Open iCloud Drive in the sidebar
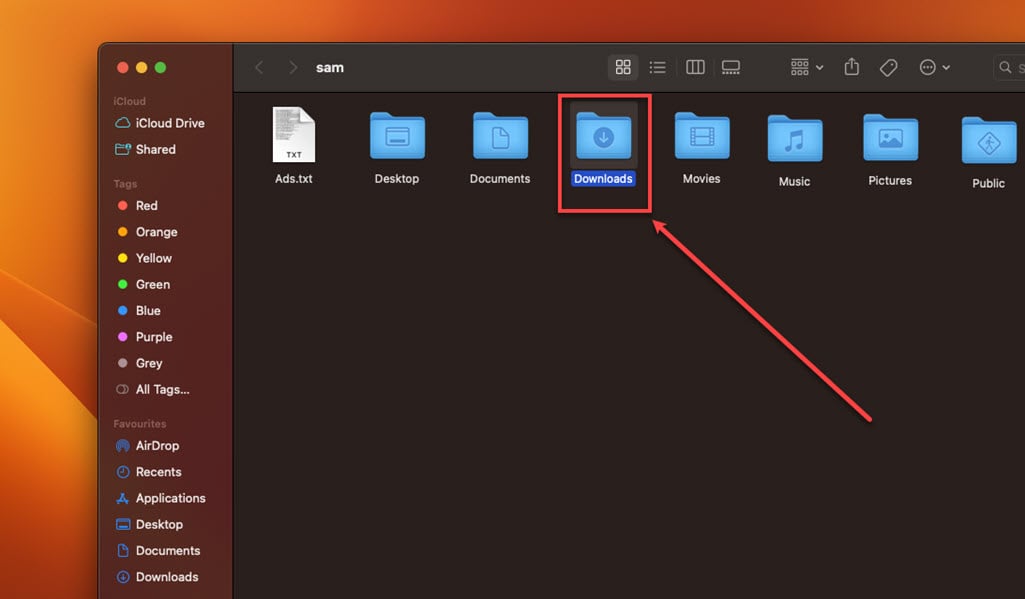 pos(160,123)
